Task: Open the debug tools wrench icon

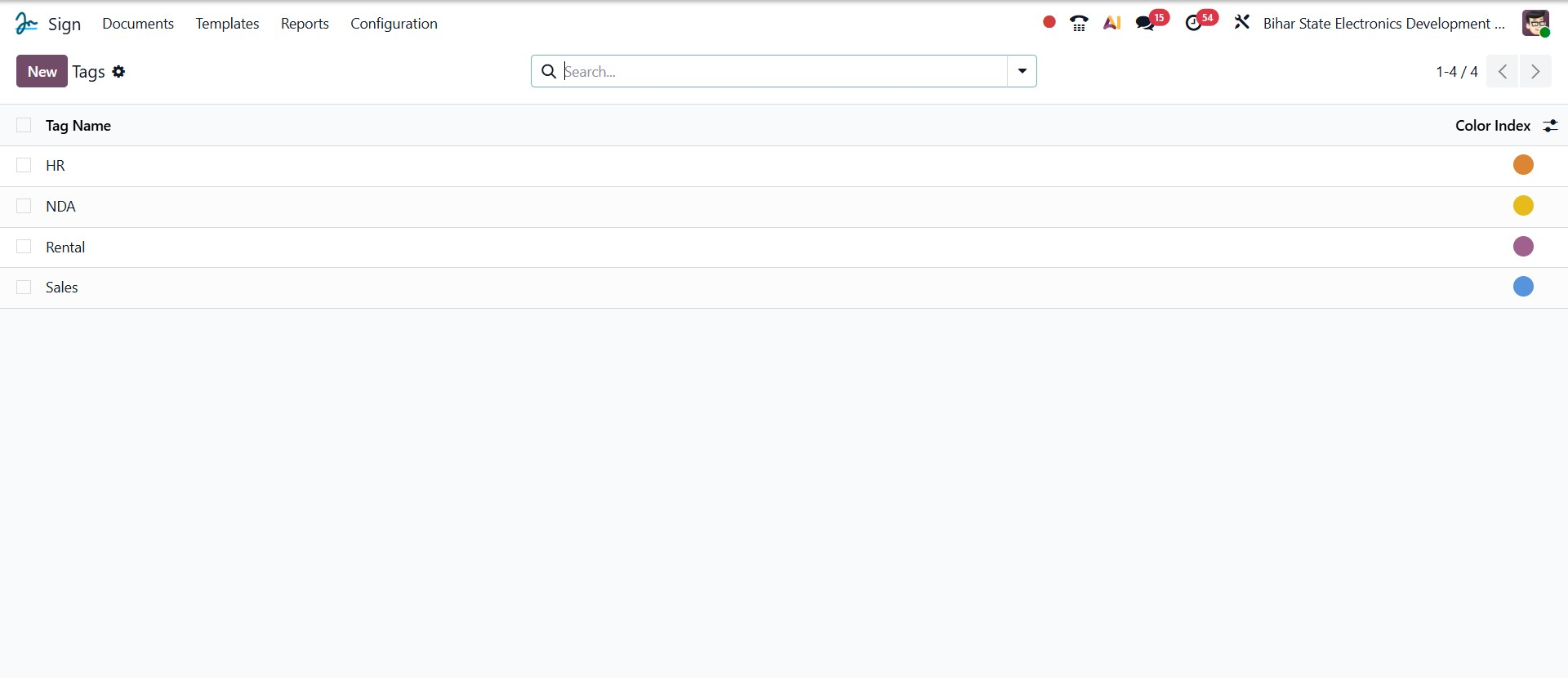Action: [x=1241, y=23]
